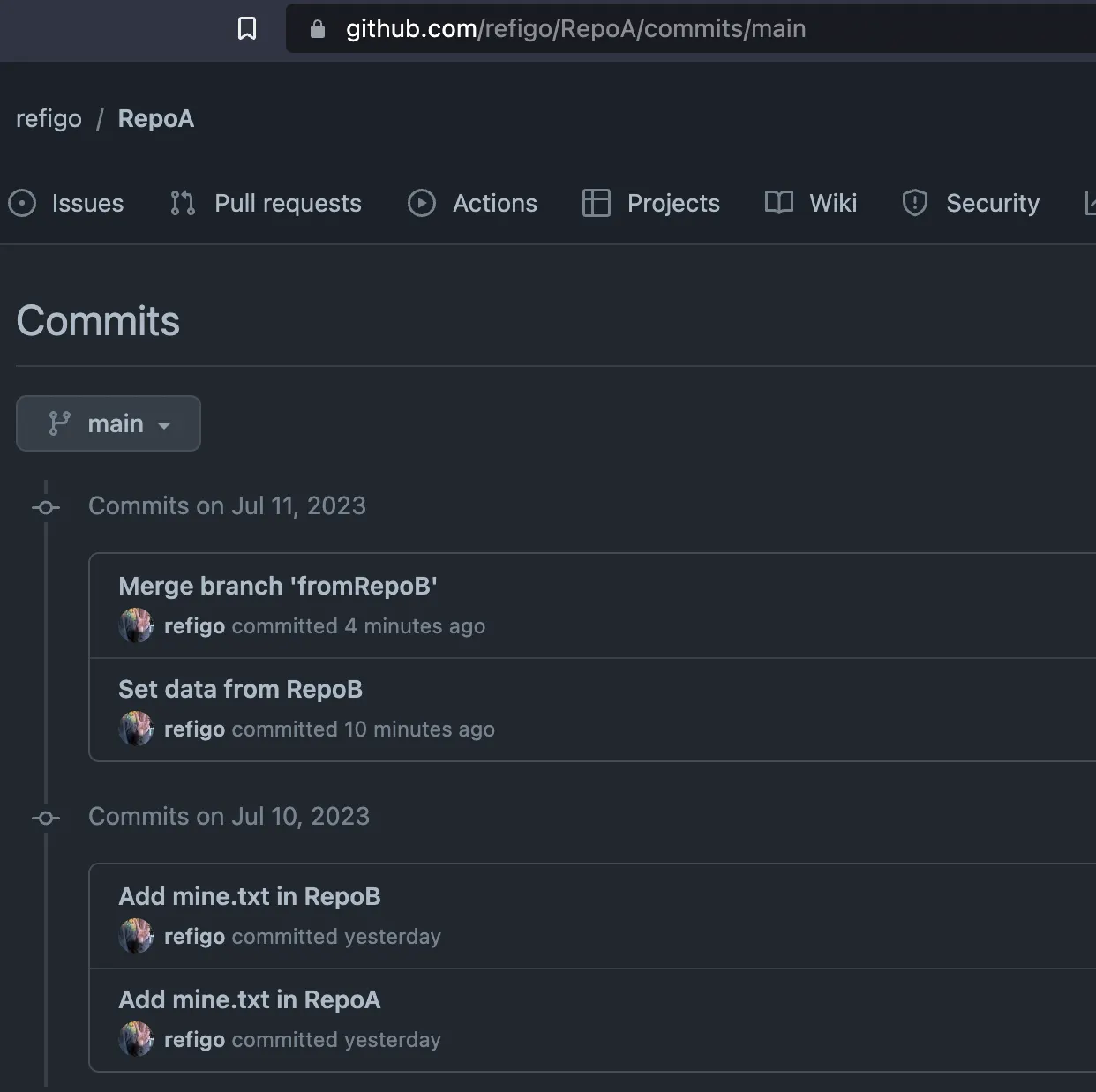Go to the Projects tab
This screenshot has width=1096, height=1092.
651,204
